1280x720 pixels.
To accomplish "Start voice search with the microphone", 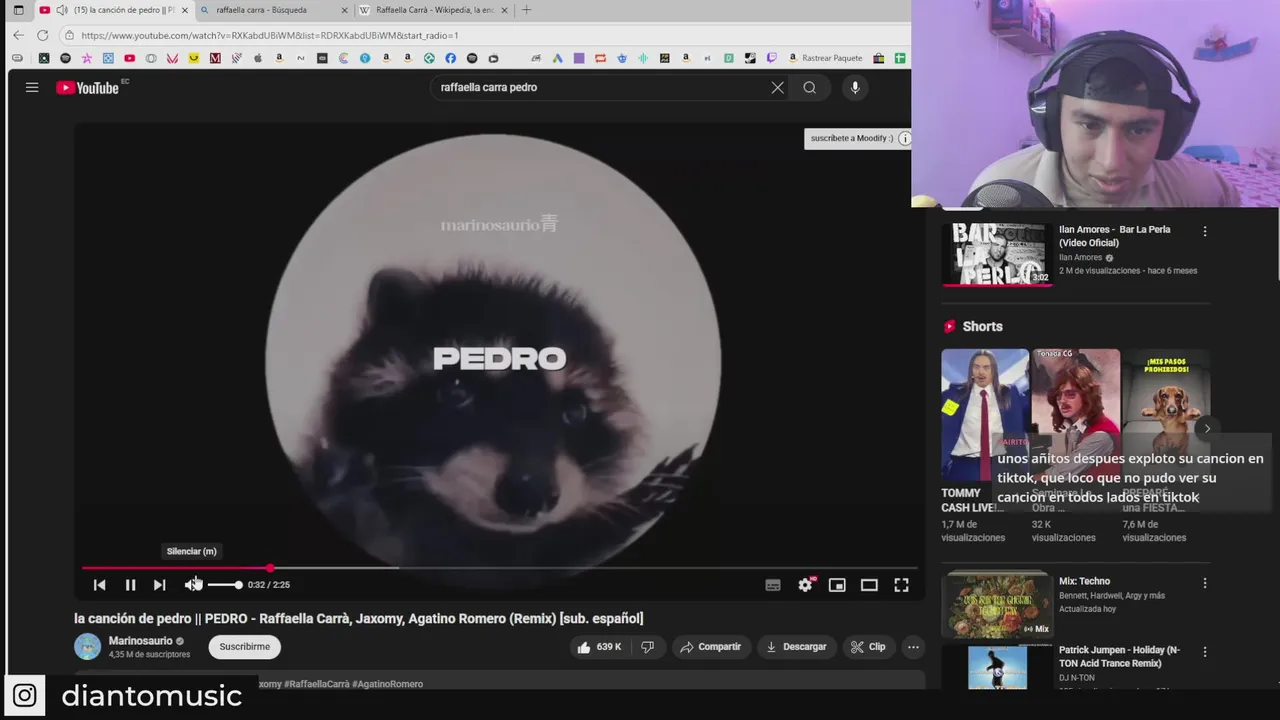I will [855, 87].
